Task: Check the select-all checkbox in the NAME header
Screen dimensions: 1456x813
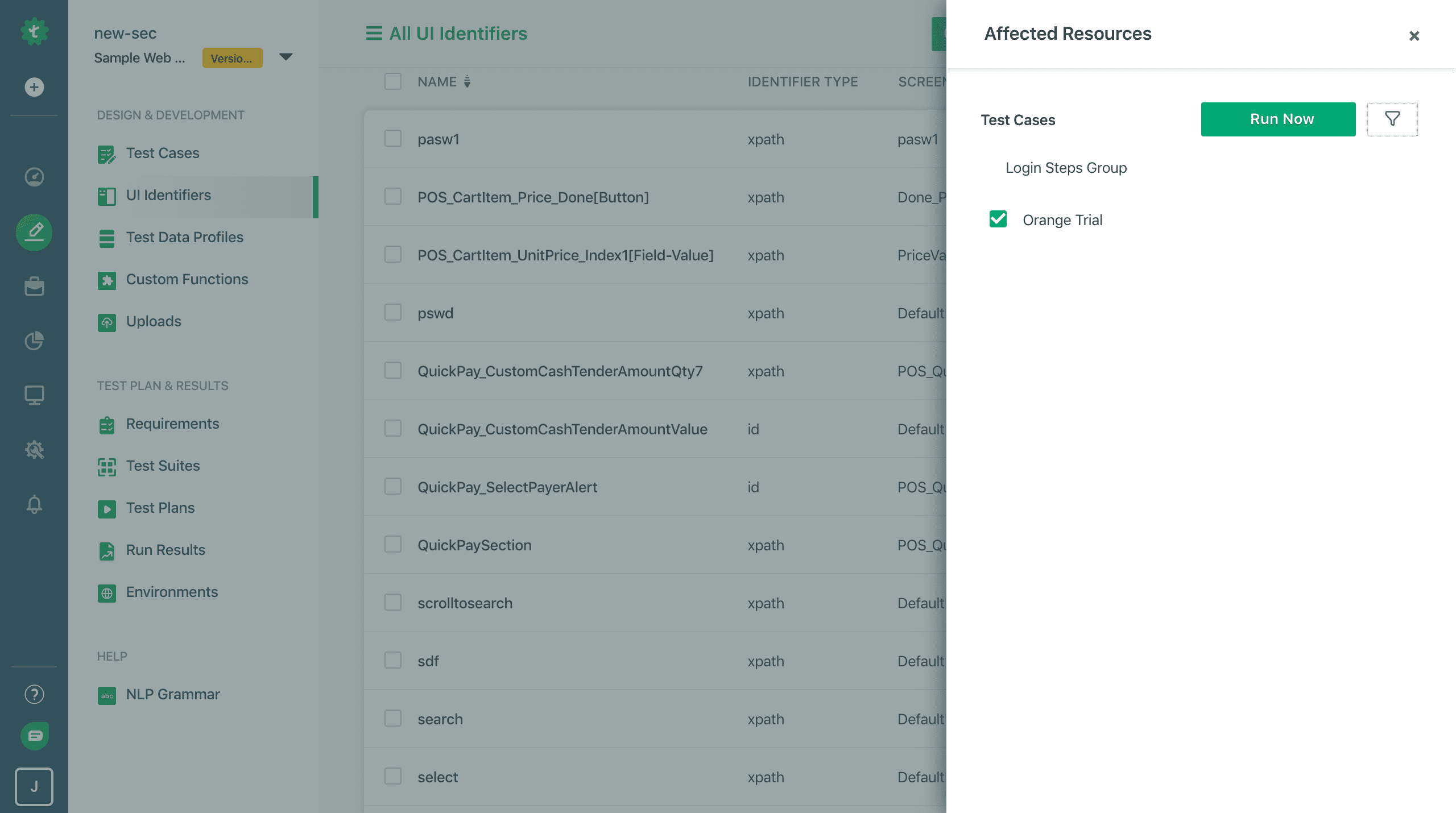Action: click(392, 81)
